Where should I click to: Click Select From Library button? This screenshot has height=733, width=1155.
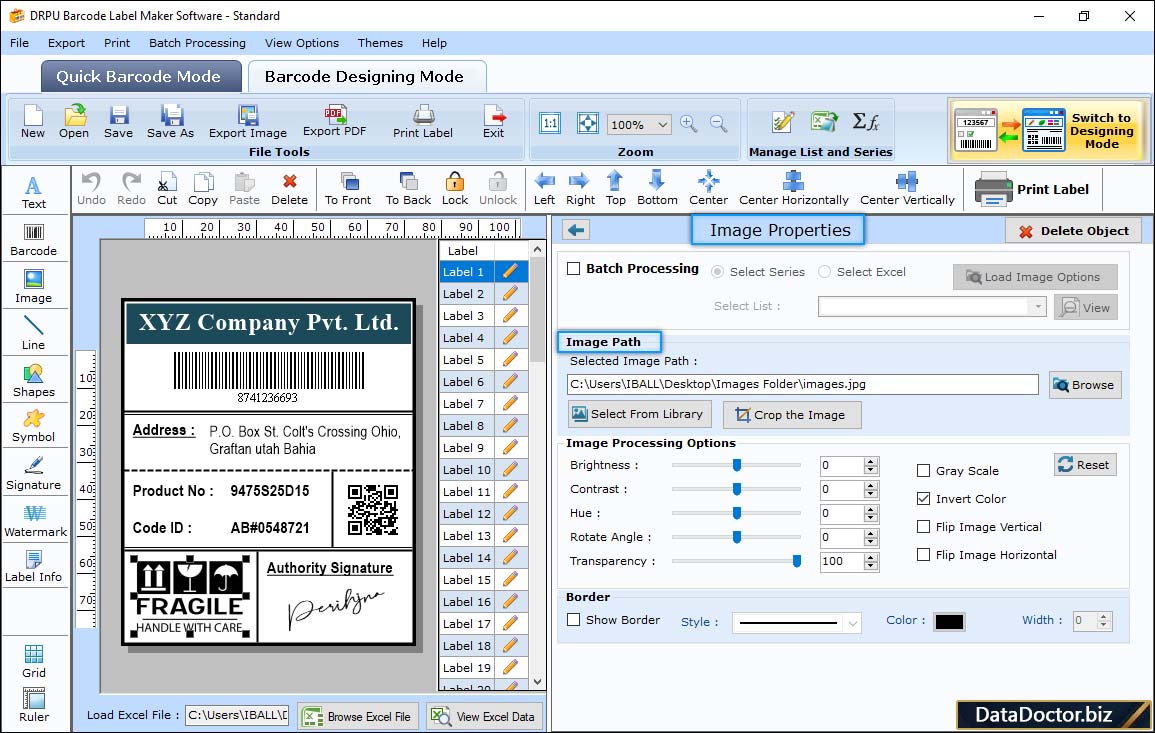pyautogui.click(x=639, y=414)
